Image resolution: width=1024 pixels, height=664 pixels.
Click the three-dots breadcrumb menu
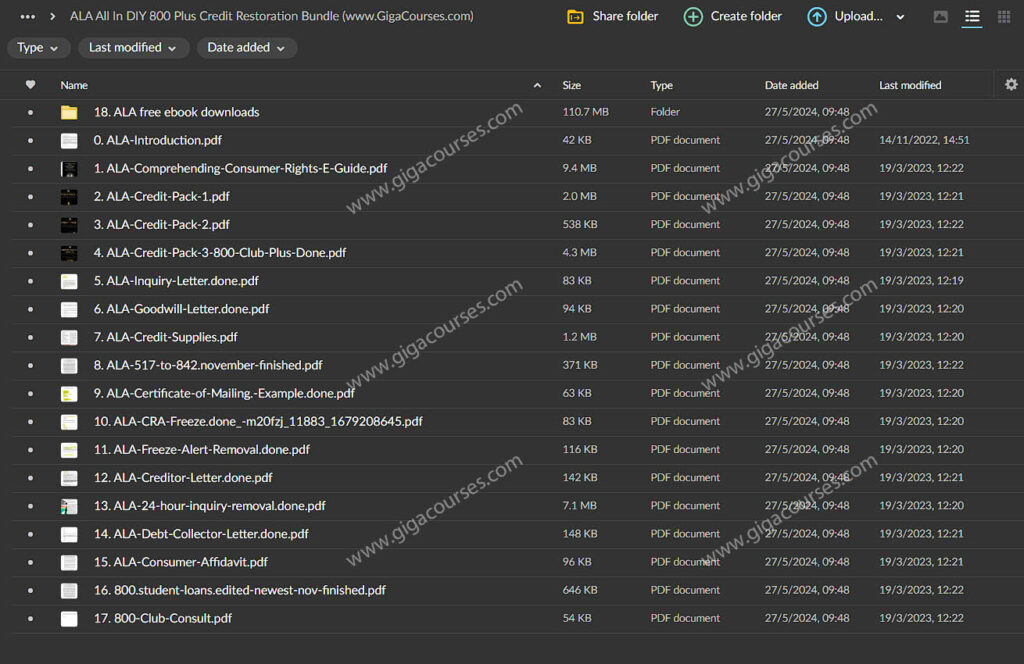(x=28, y=17)
